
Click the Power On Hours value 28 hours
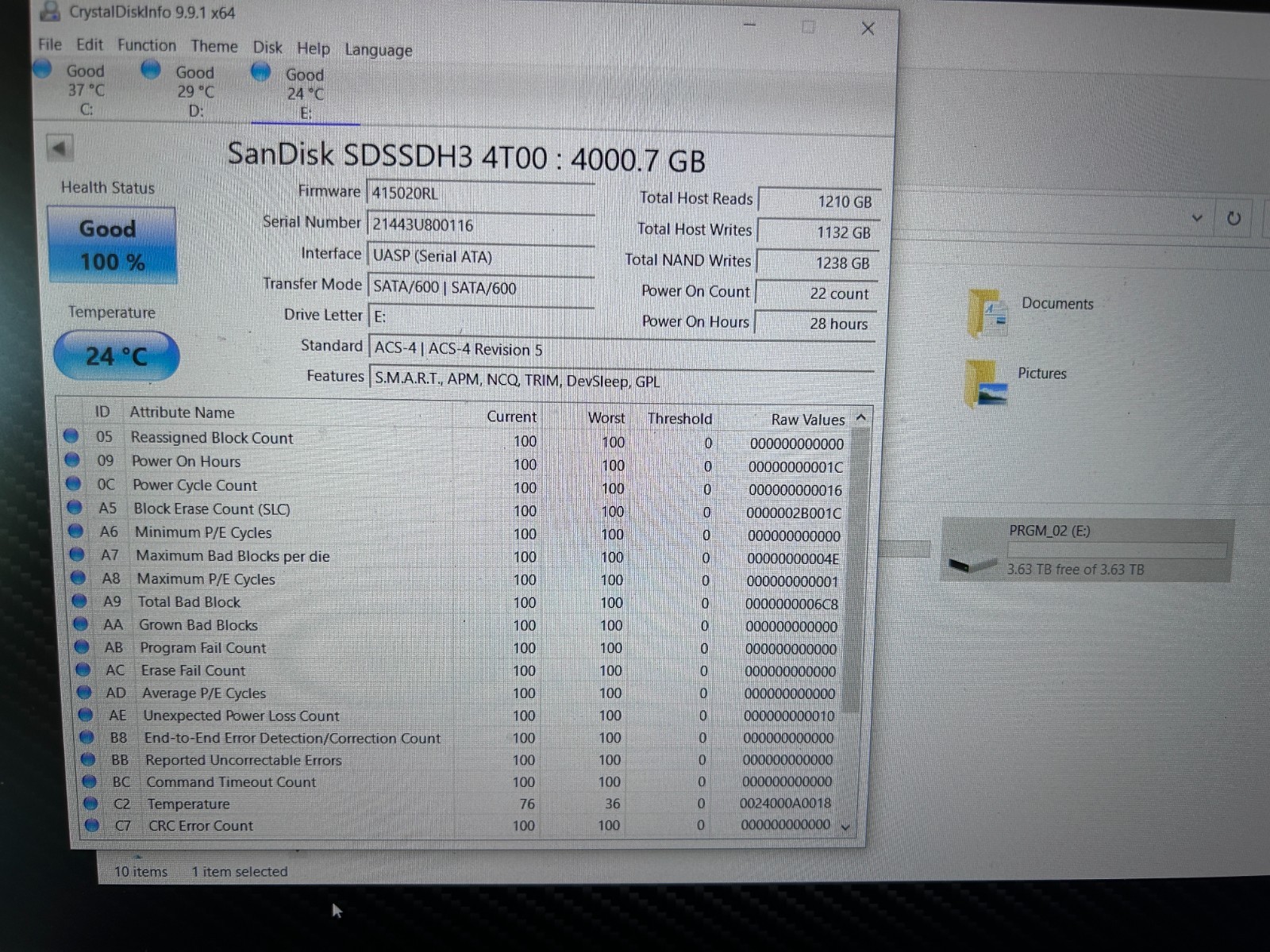(x=816, y=324)
